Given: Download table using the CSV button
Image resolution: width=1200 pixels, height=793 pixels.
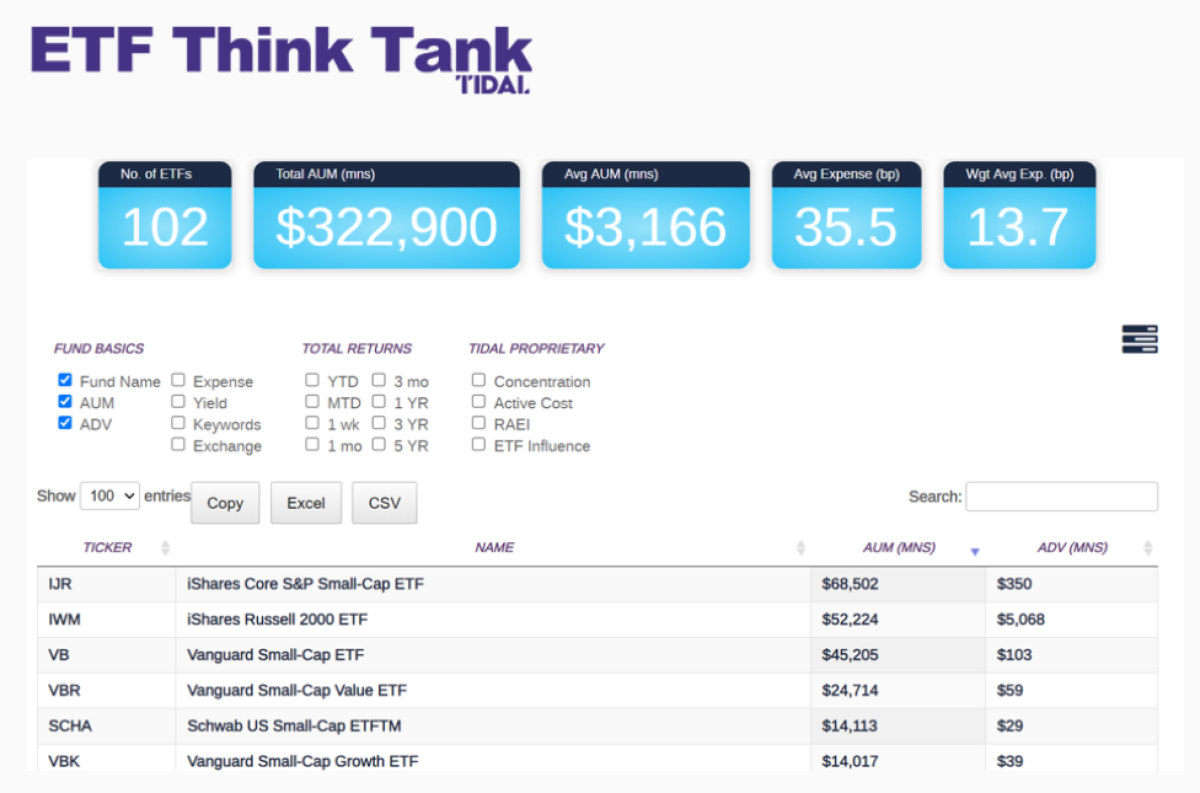Looking at the screenshot, I should coord(384,503).
